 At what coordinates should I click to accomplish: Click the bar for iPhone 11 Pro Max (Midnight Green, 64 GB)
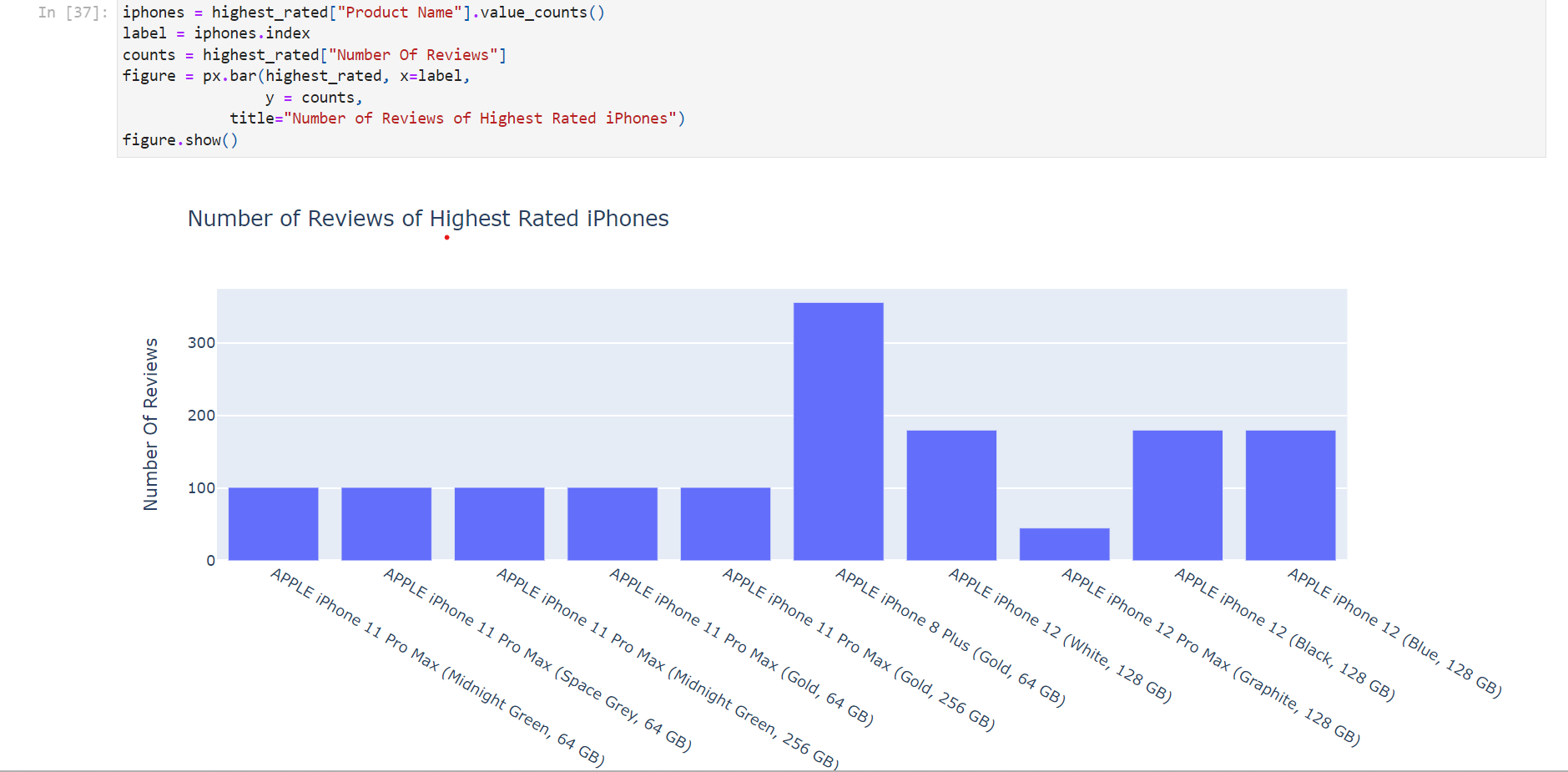[x=273, y=522]
